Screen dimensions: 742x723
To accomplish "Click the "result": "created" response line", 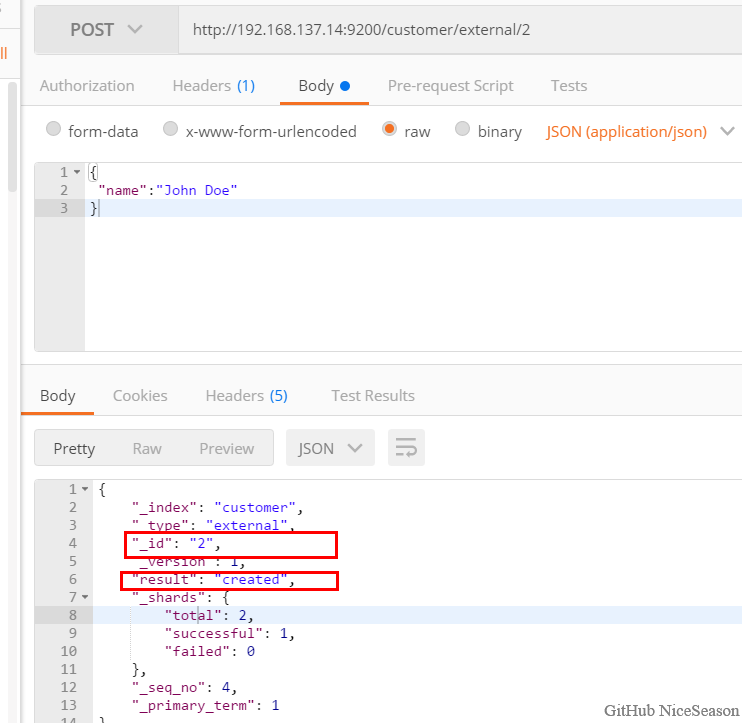I will click(x=213, y=580).
